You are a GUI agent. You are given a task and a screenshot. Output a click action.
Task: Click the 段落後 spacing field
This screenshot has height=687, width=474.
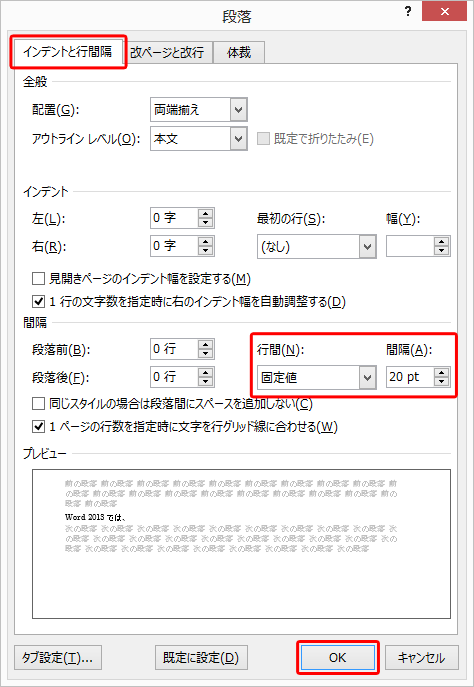click(174, 377)
